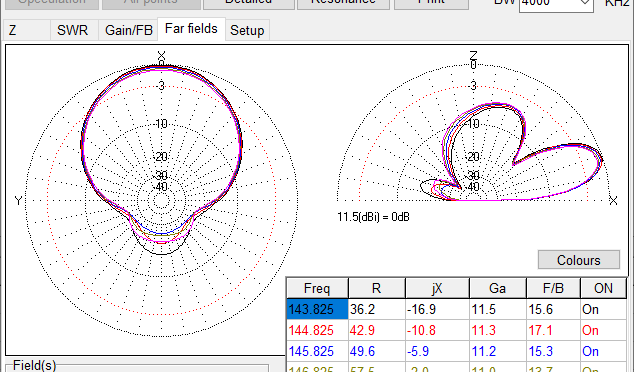Screen dimensions: 634x372
Task: Click R value 36.2
Action: [x=376, y=309]
